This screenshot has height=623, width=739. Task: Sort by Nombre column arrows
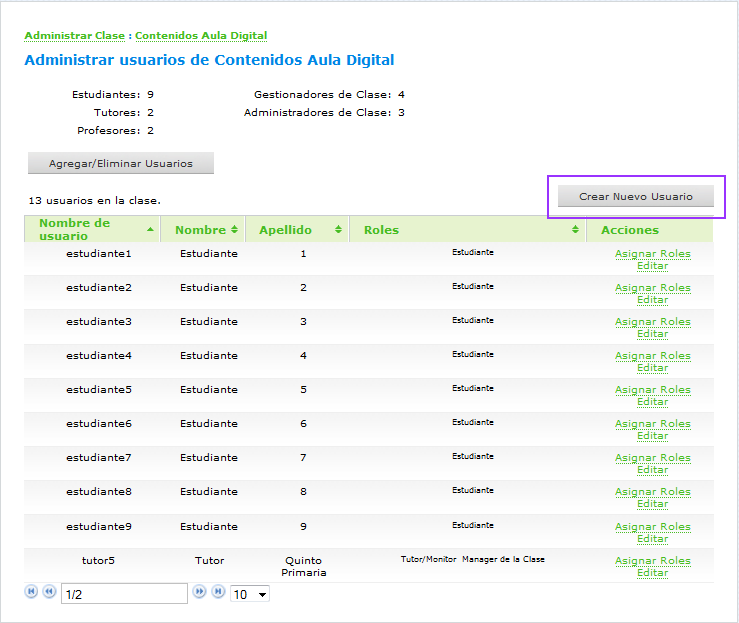coord(234,230)
